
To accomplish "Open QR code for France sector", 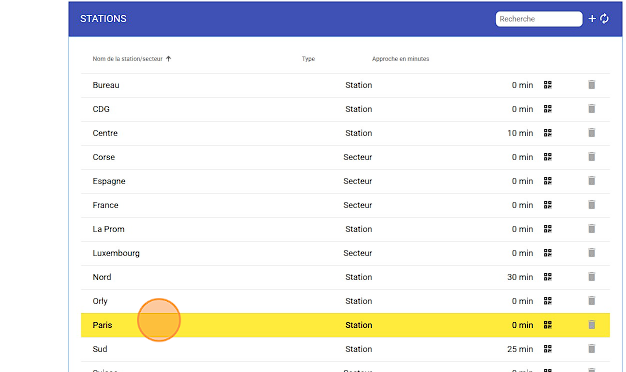I will [548, 205].
